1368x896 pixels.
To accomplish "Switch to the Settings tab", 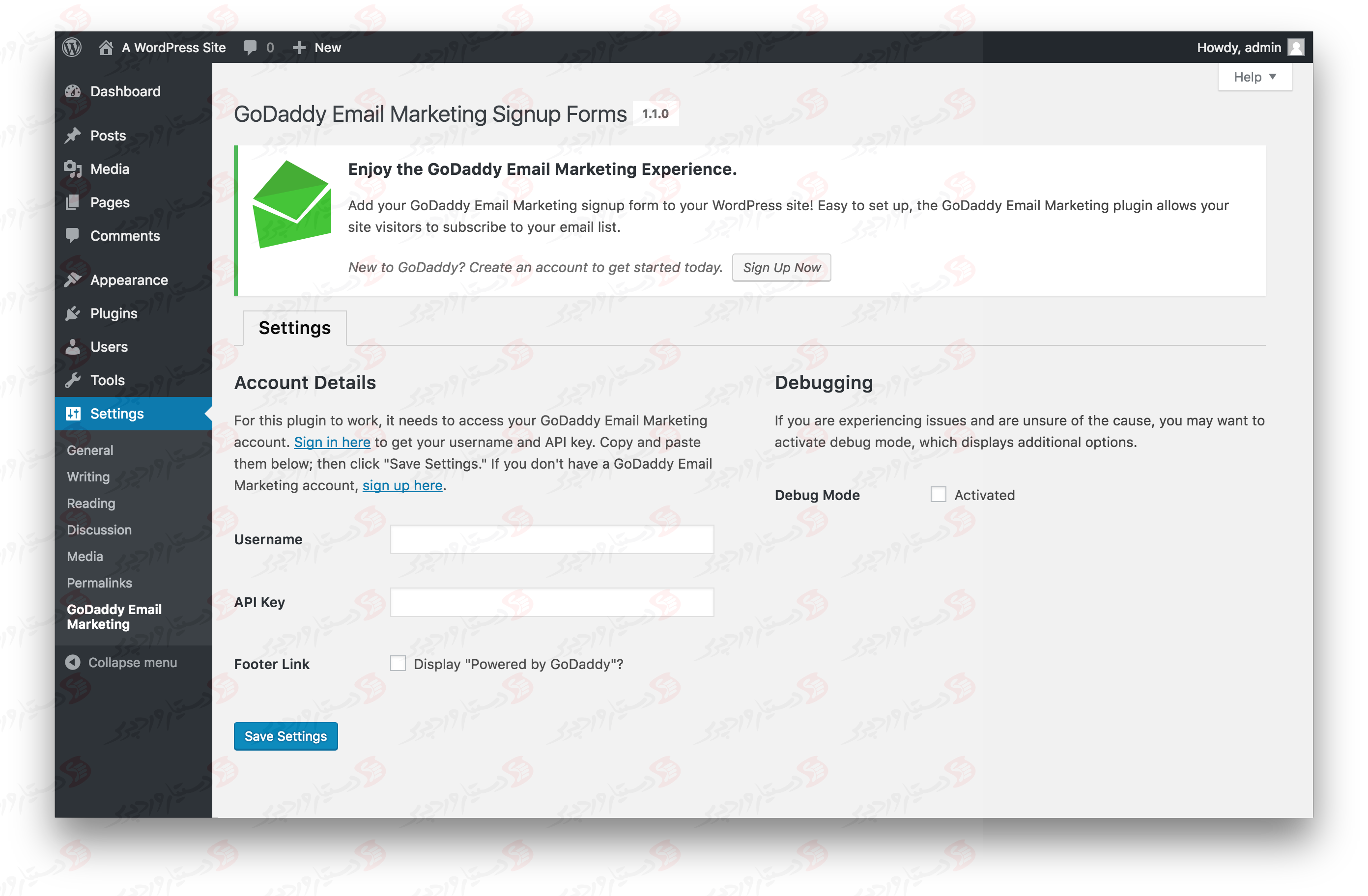I will point(294,328).
